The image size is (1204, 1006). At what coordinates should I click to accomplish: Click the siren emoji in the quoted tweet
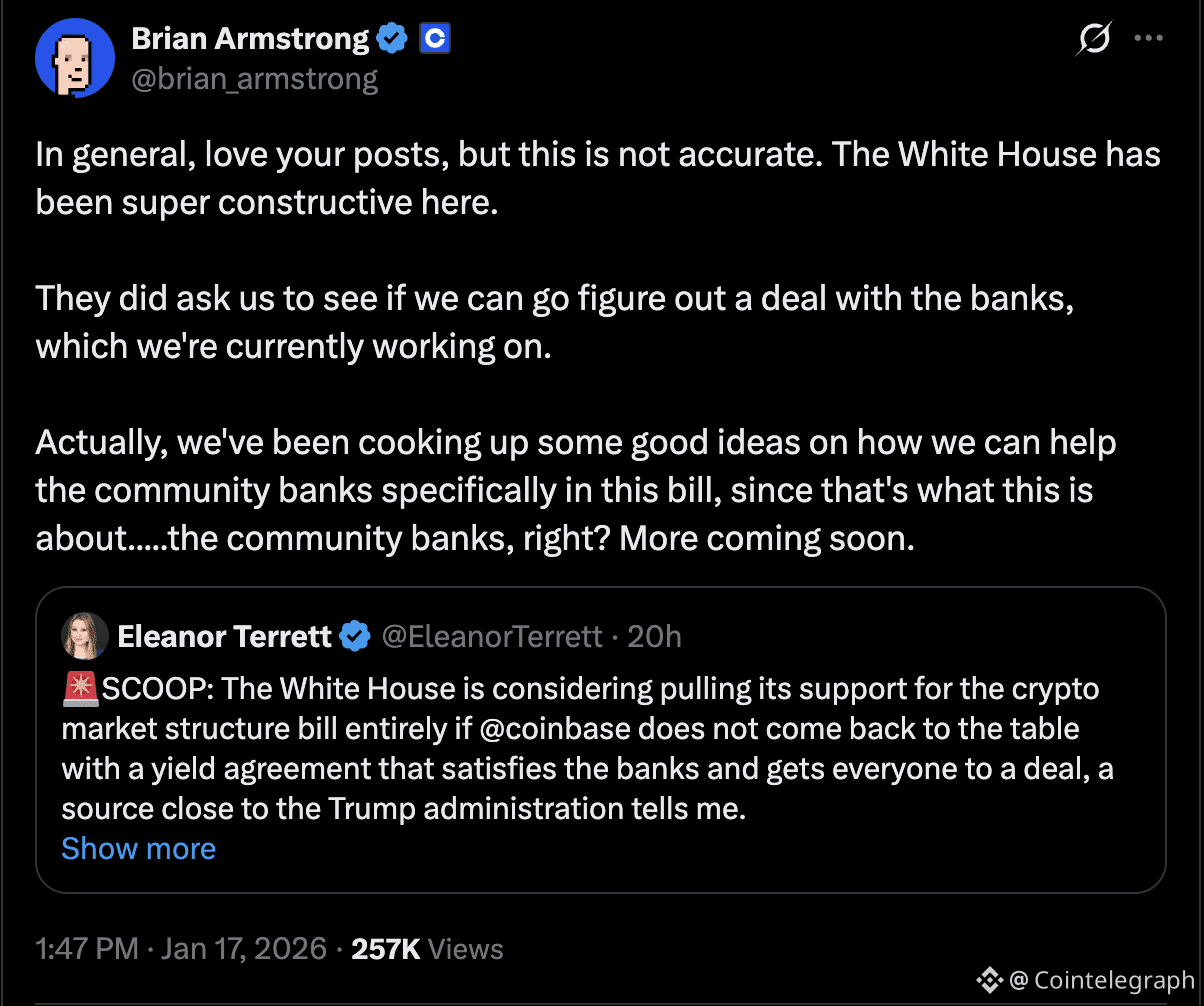[79, 687]
